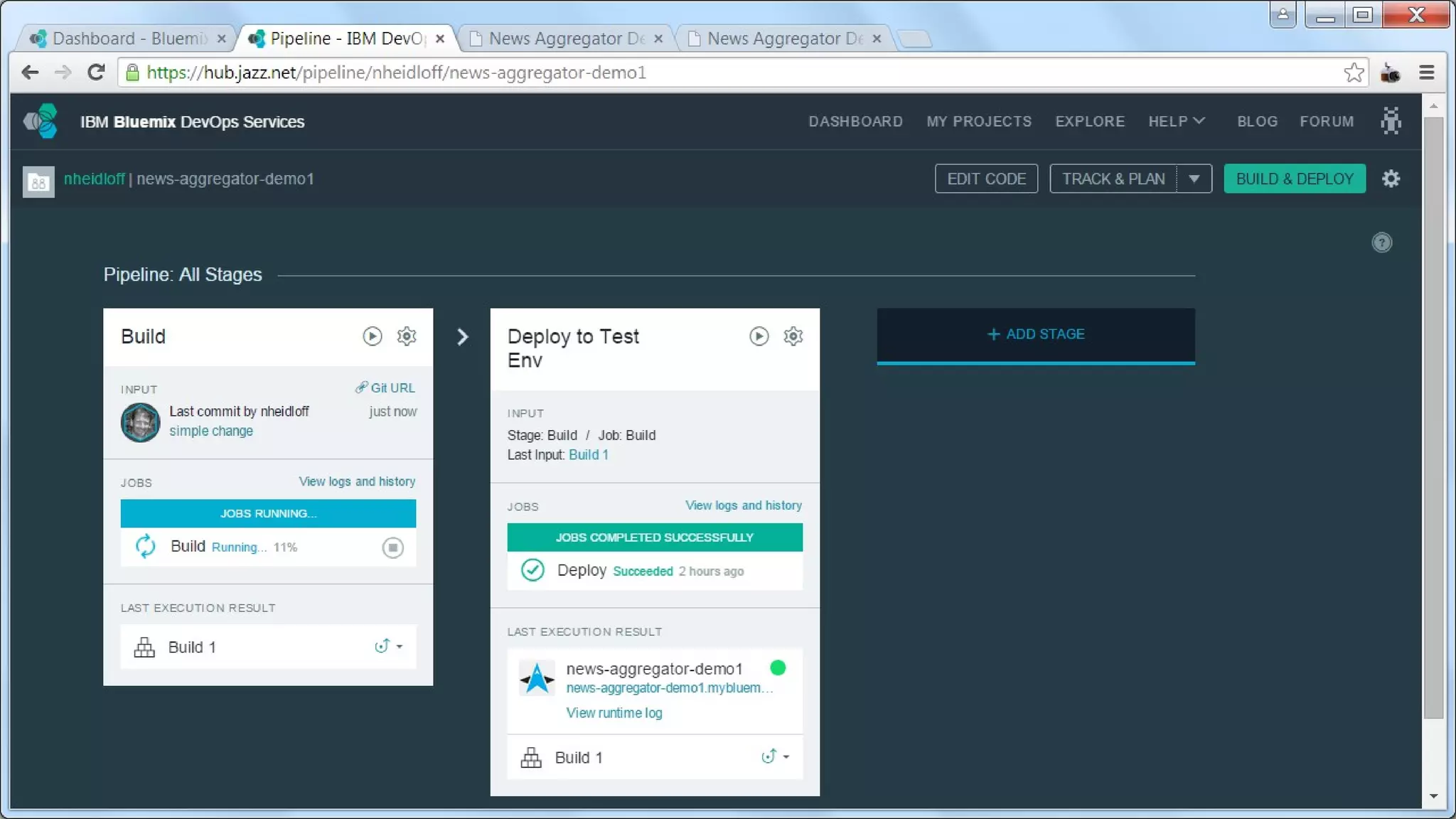1456x819 pixels.
Task: Run the Build stage play icon
Action: 372,336
